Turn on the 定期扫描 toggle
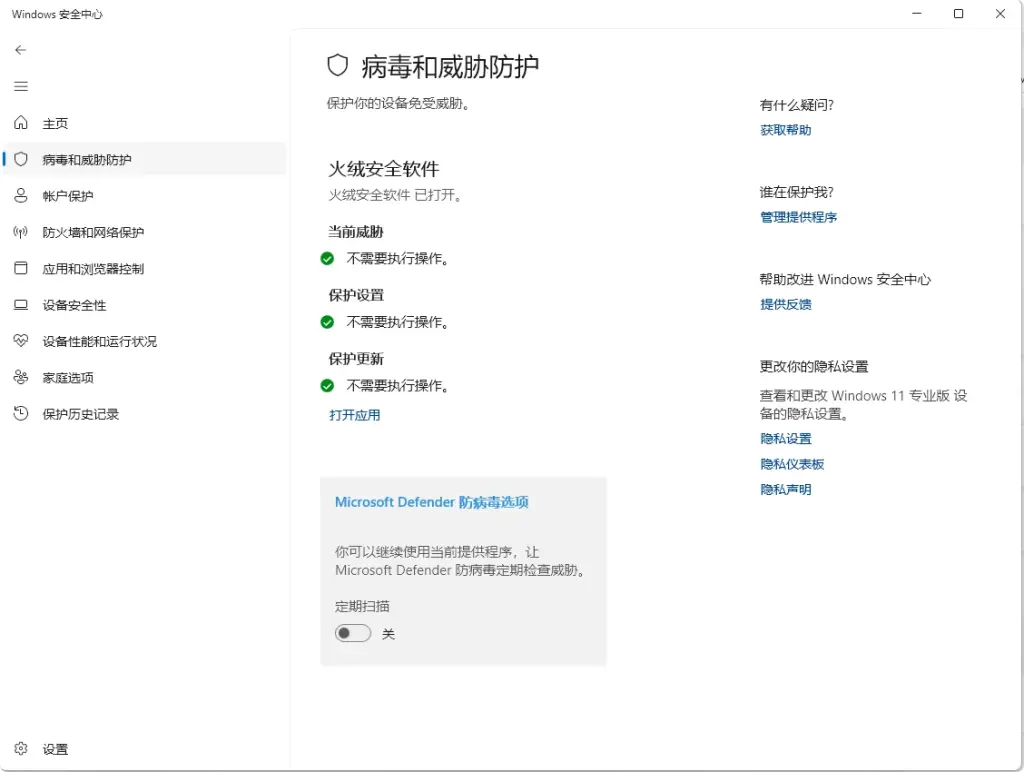Image resolution: width=1024 pixels, height=772 pixels. point(353,633)
